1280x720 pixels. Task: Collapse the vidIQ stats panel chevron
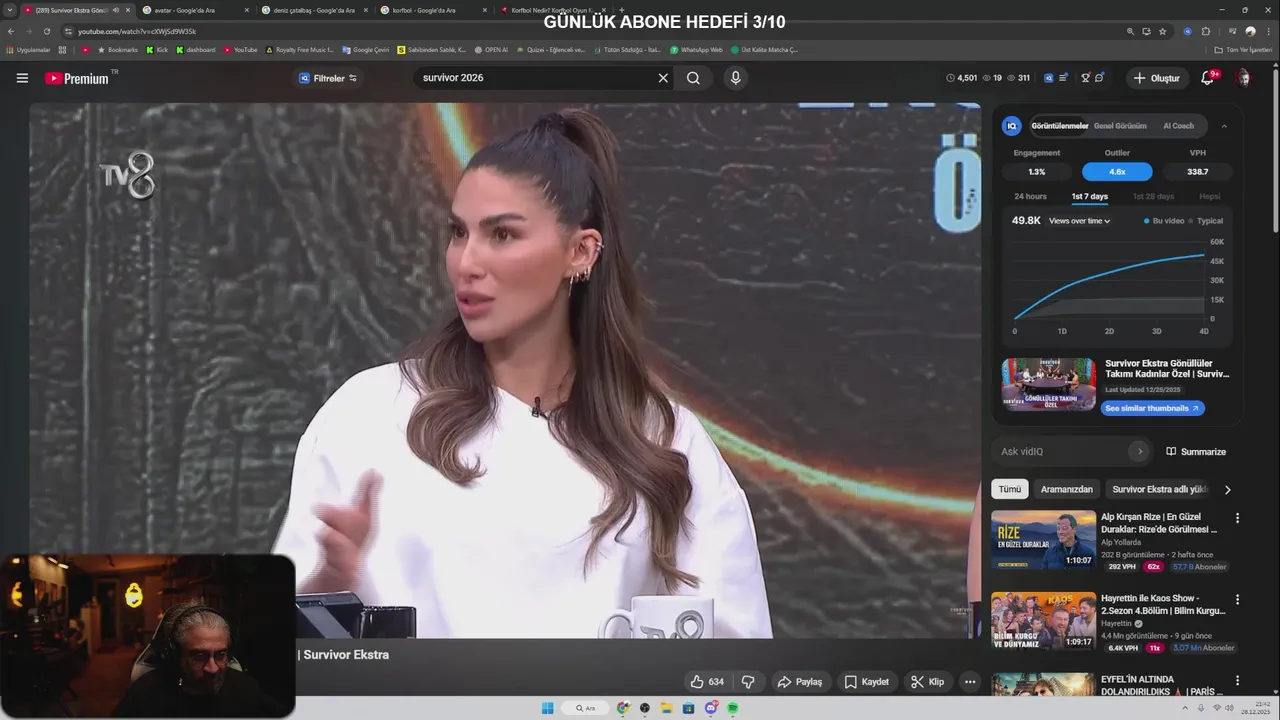click(1224, 126)
